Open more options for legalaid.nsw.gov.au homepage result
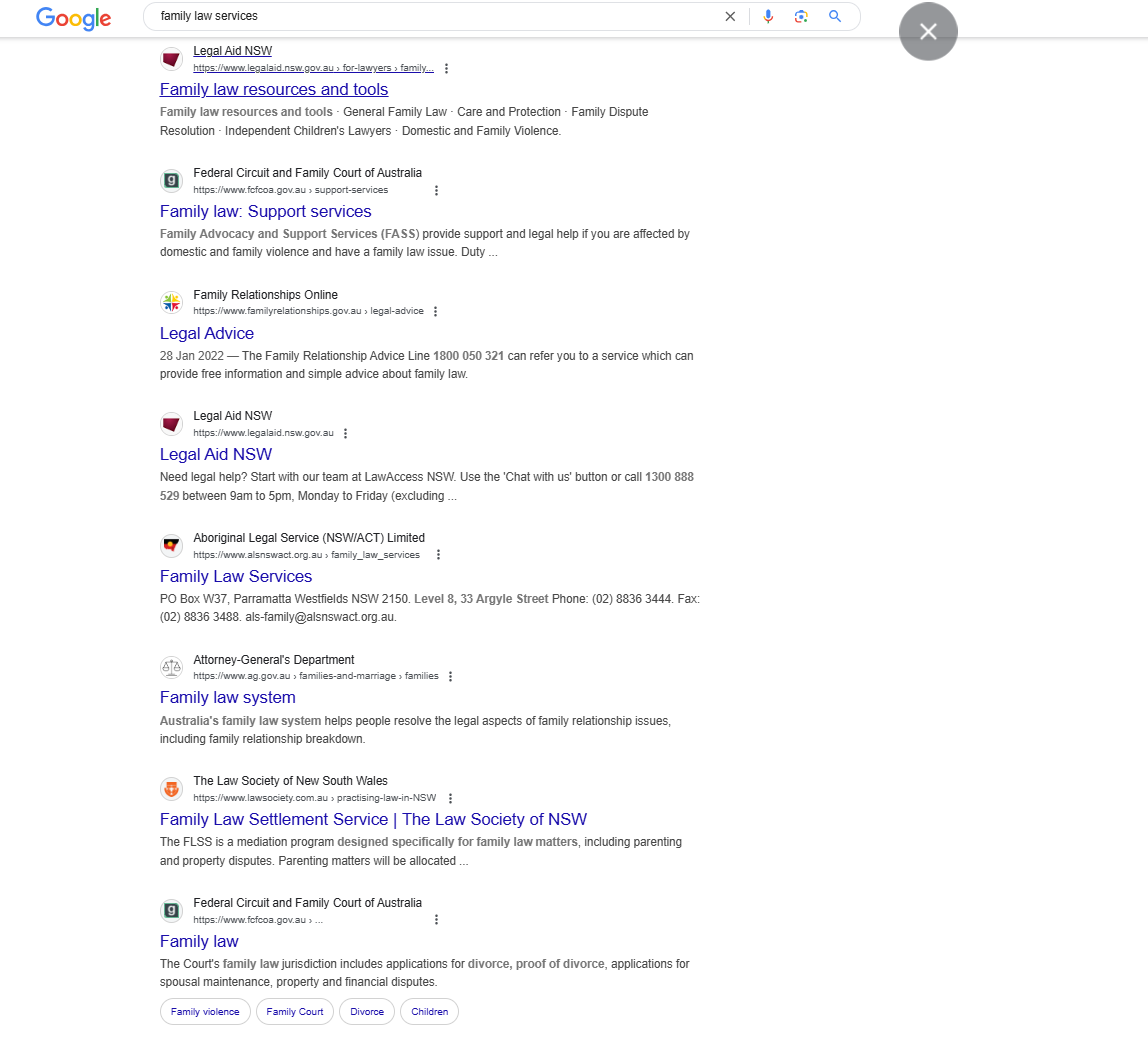1148x1043 pixels. [346, 433]
